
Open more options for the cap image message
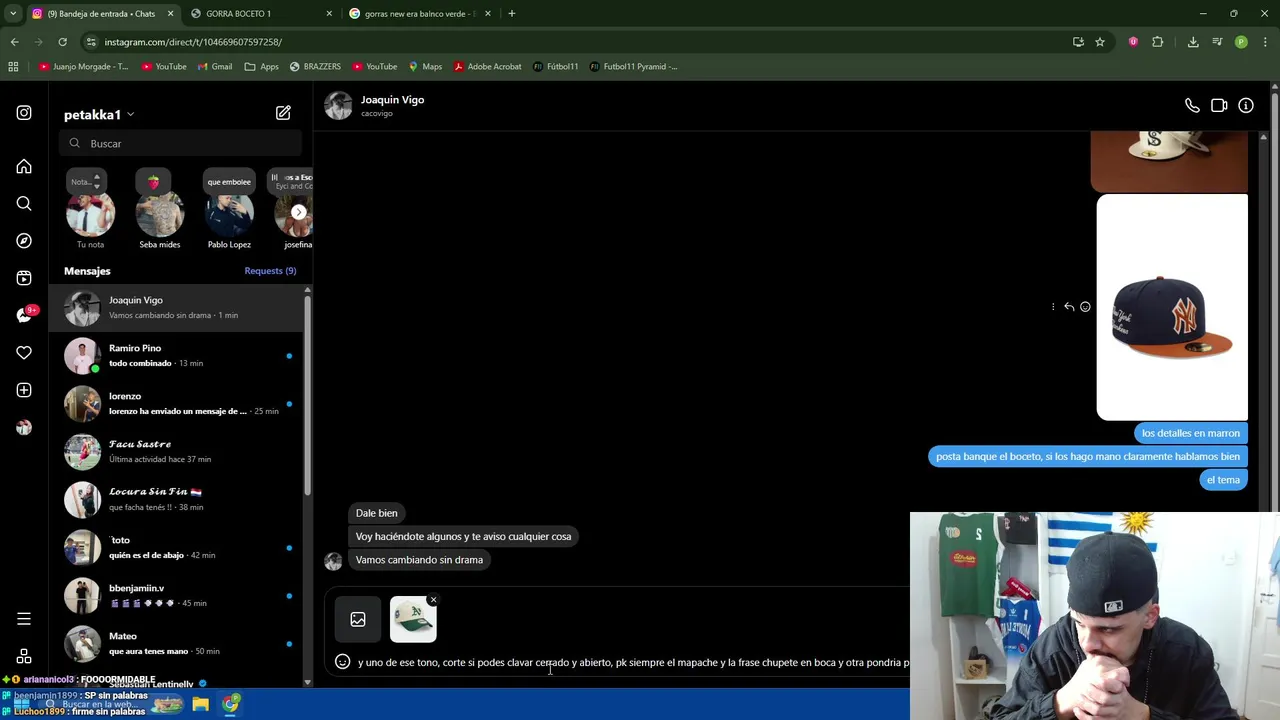point(1053,307)
